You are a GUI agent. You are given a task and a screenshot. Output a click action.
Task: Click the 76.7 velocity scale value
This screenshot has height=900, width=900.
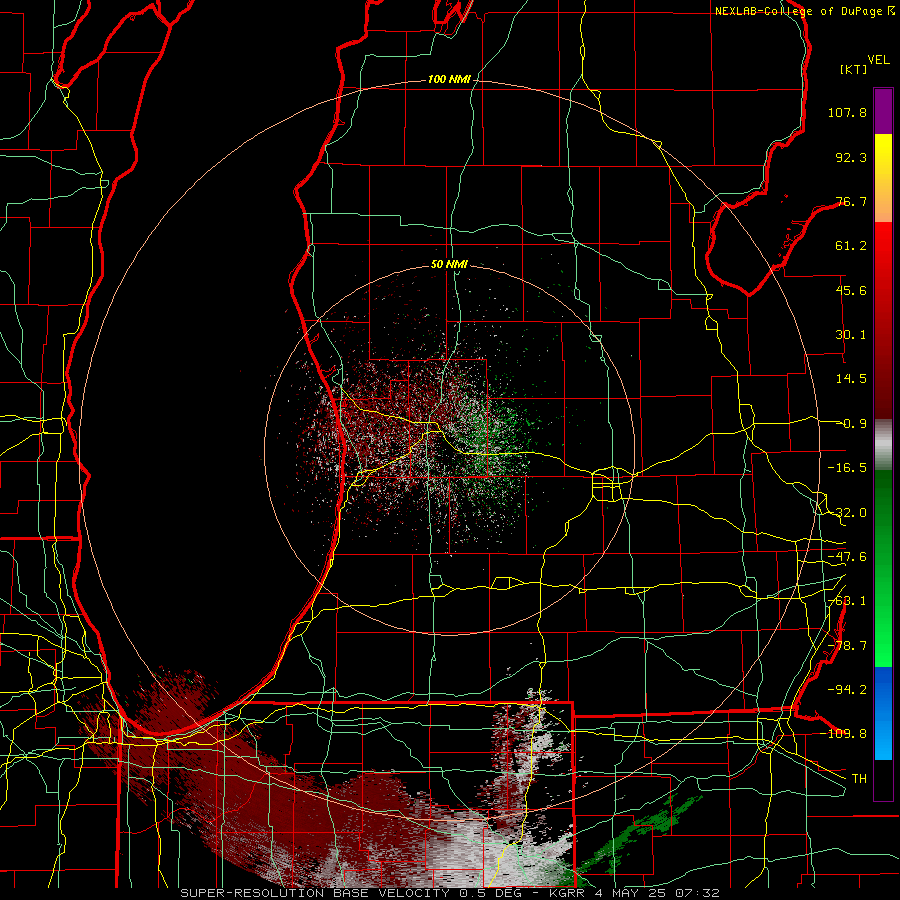(x=851, y=201)
